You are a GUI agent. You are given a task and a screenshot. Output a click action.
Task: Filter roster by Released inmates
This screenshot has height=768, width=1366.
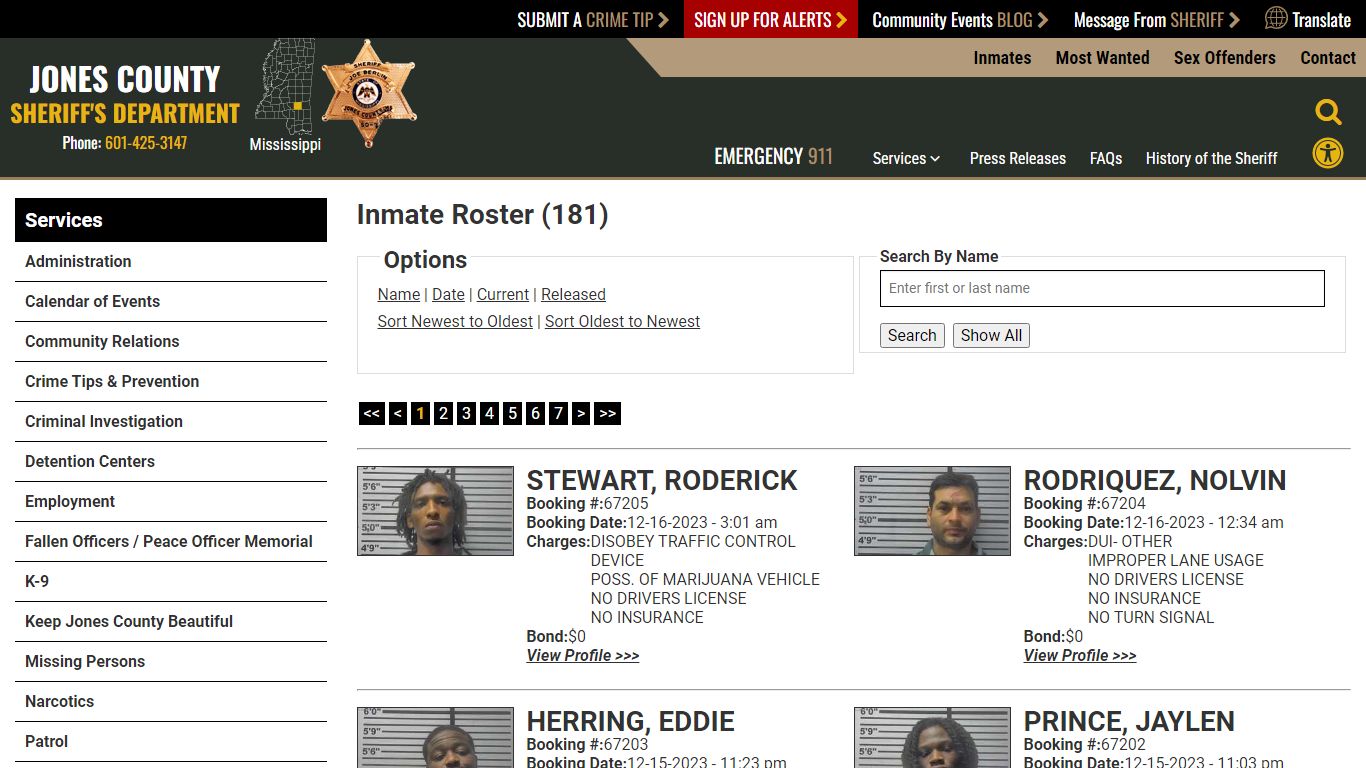[x=573, y=294]
